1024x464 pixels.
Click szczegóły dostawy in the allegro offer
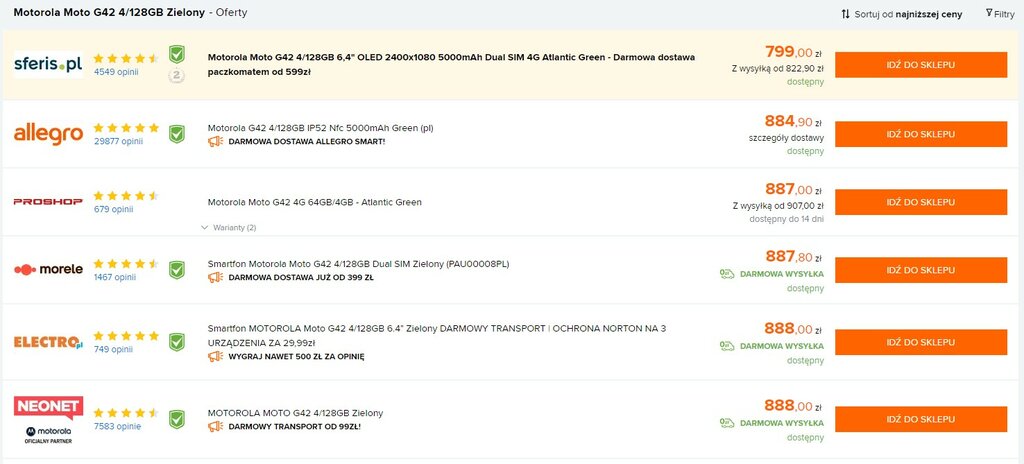click(x=786, y=138)
